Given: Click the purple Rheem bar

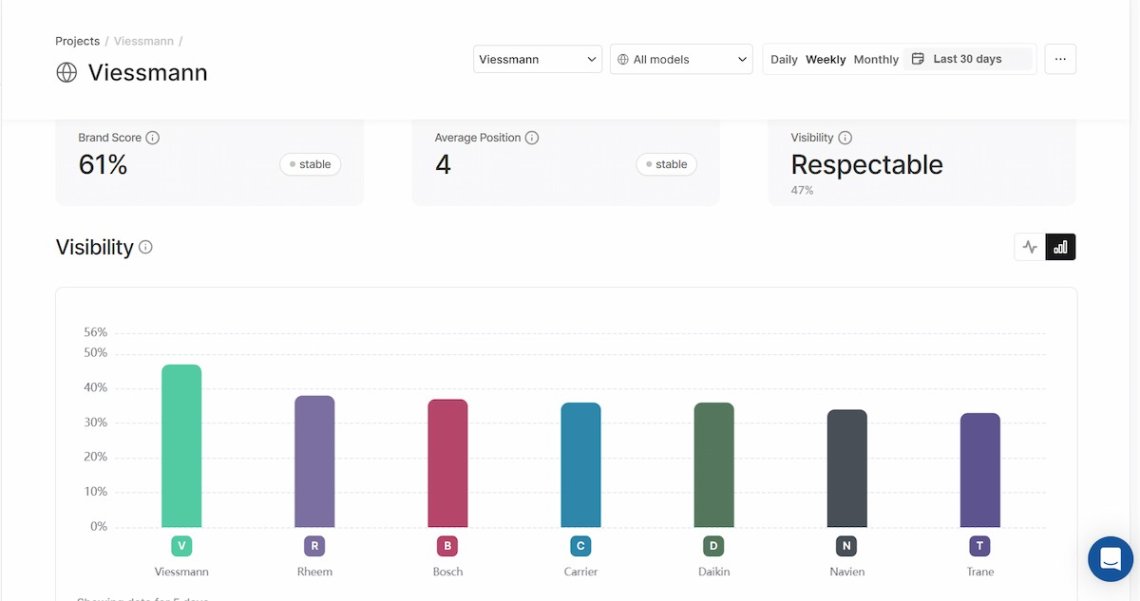Looking at the screenshot, I should 315,461.
